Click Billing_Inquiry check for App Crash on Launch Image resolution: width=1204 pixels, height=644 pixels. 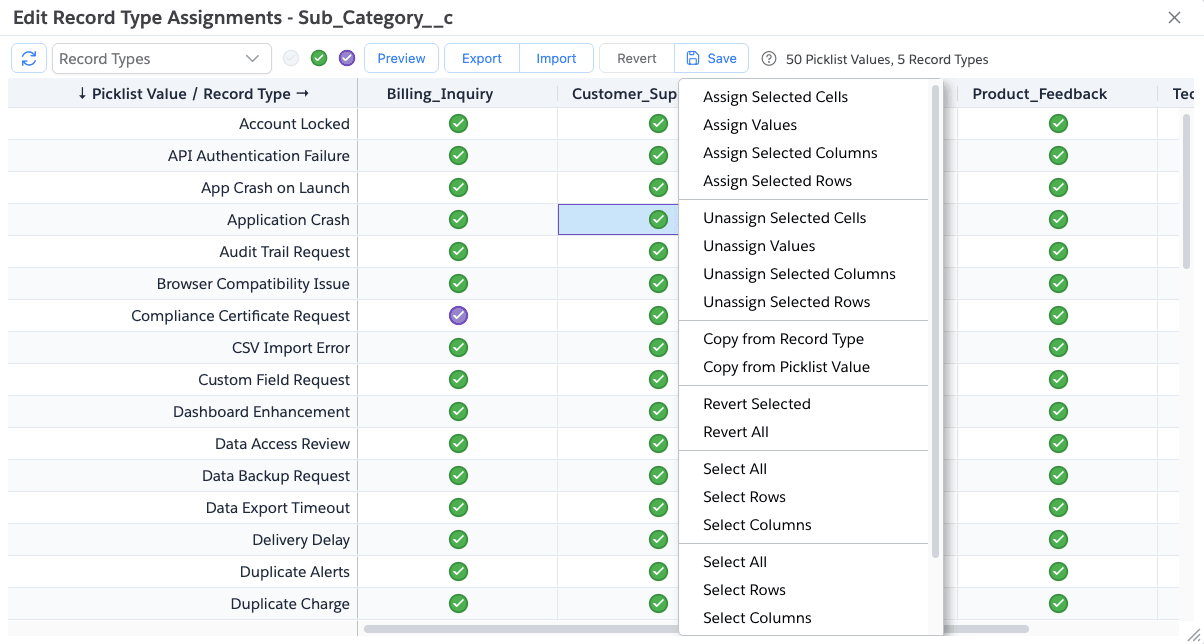pyautogui.click(x=458, y=188)
